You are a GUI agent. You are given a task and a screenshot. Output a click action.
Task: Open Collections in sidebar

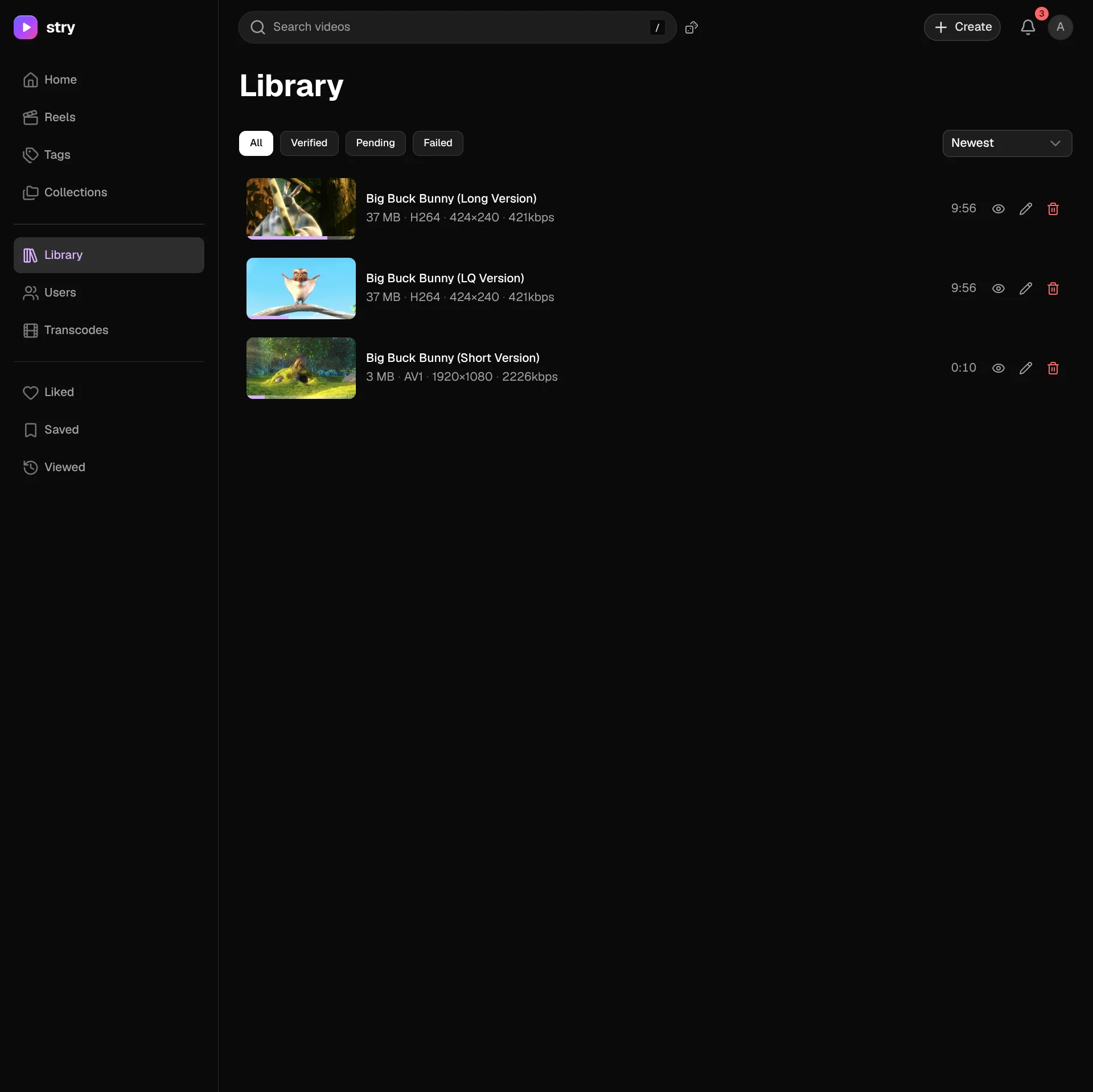[109, 192]
